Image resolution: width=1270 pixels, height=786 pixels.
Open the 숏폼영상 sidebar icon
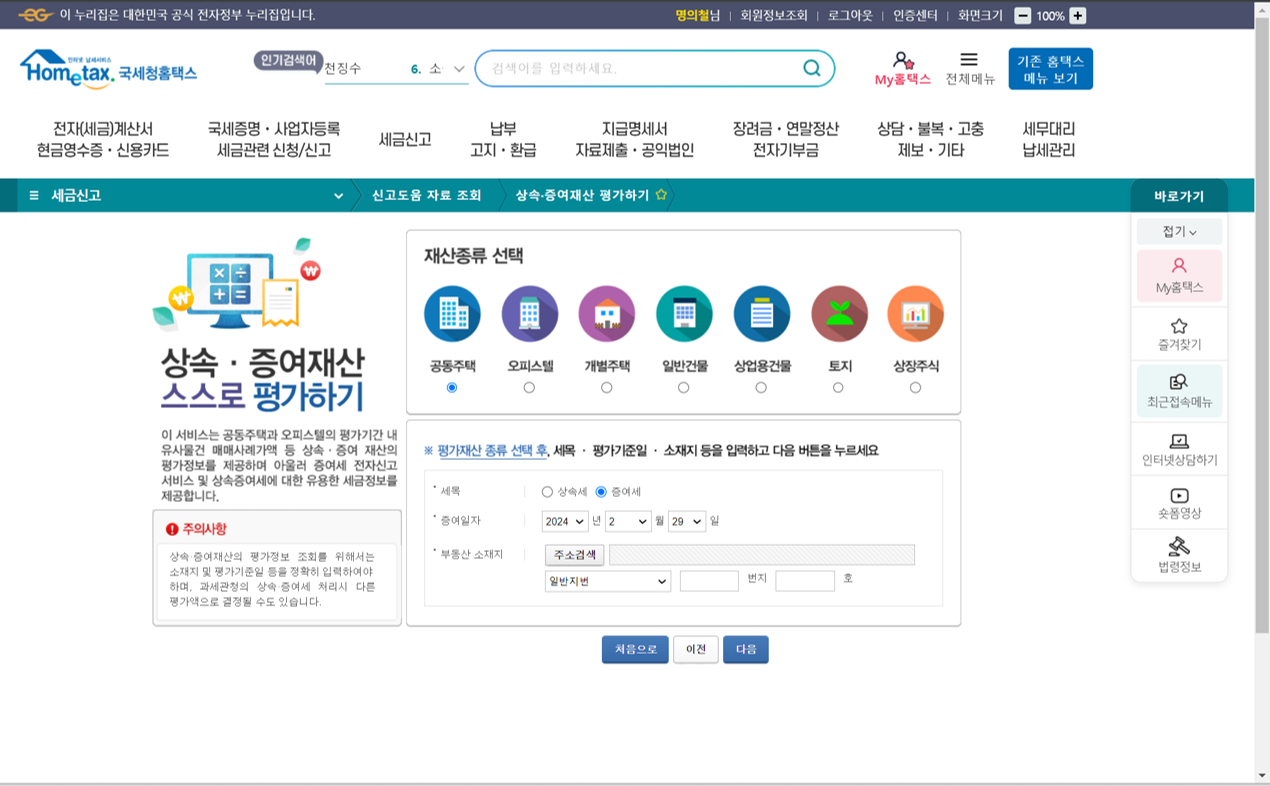click(x=1180, y=502)
